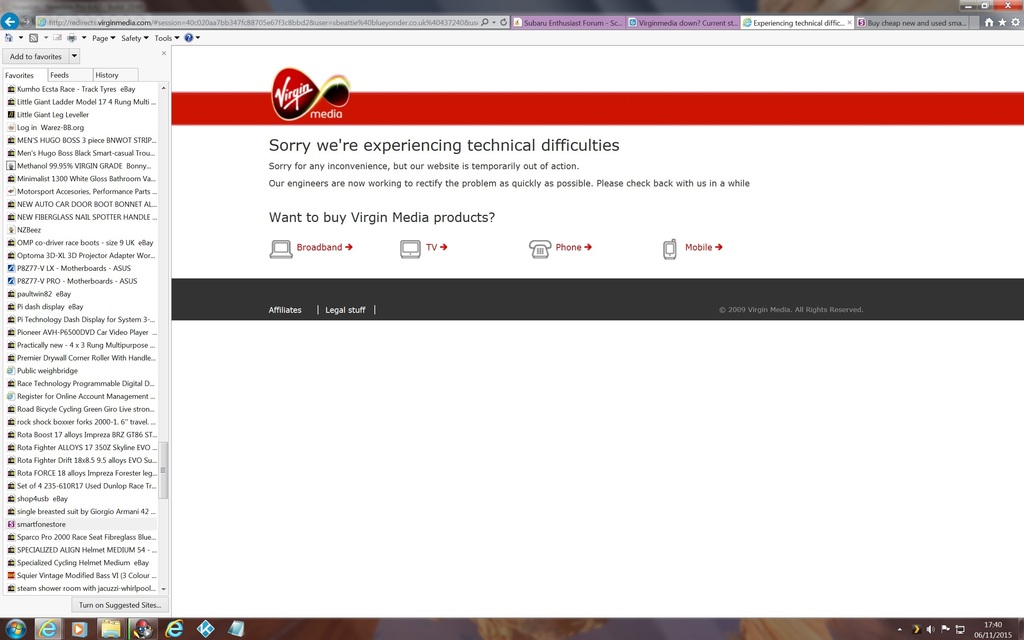Click the Read mail icon in command bar
This screenshot has width=1024, height=640.
(57, 38)
